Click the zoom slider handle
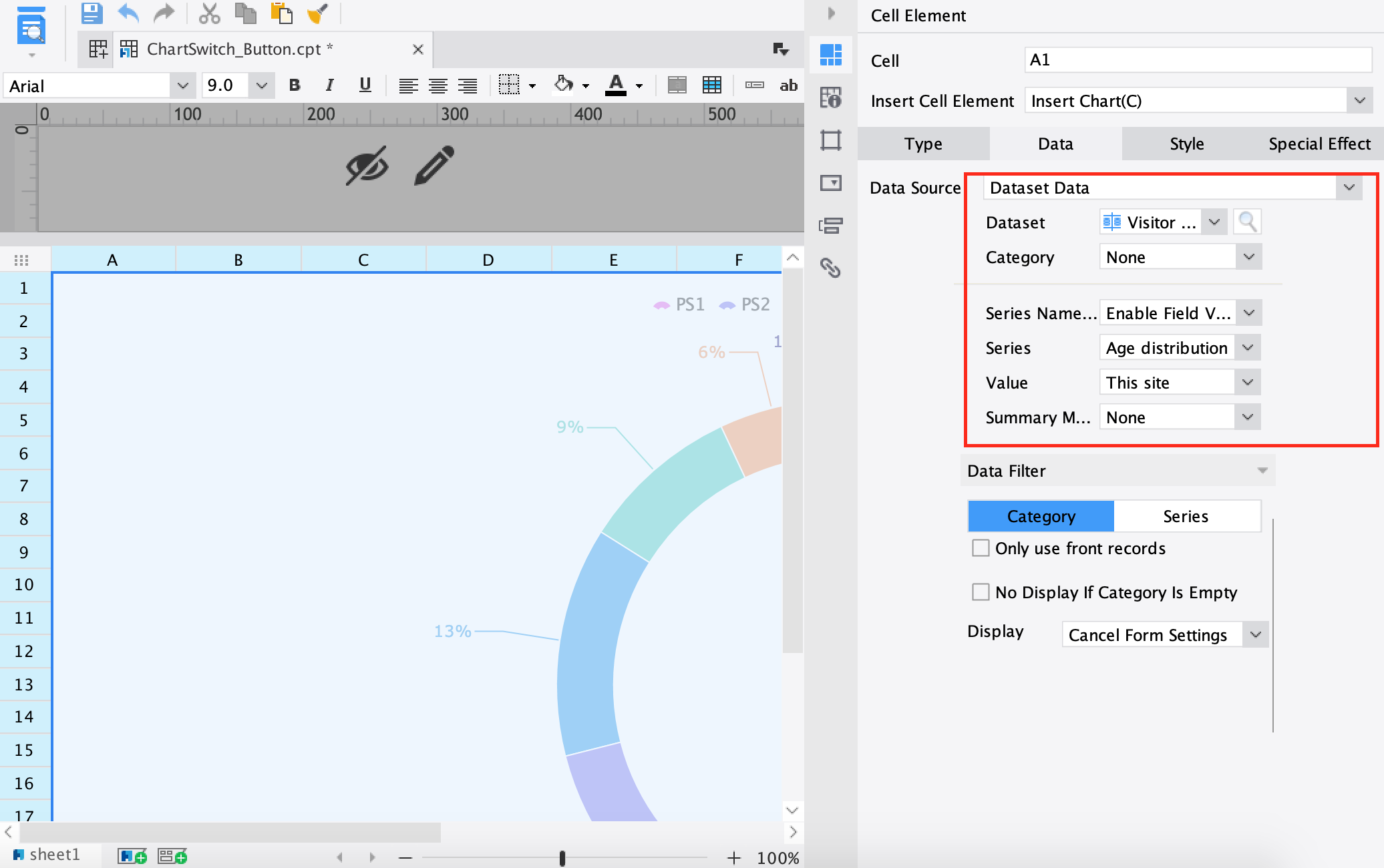The width and height of the screenshot is (1384, 868). 562,858
